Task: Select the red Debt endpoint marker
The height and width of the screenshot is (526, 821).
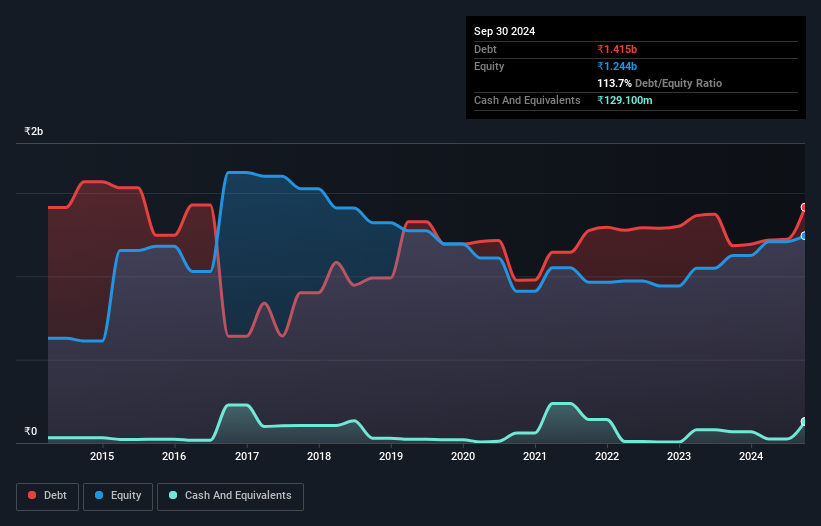Action: [804, 207]
